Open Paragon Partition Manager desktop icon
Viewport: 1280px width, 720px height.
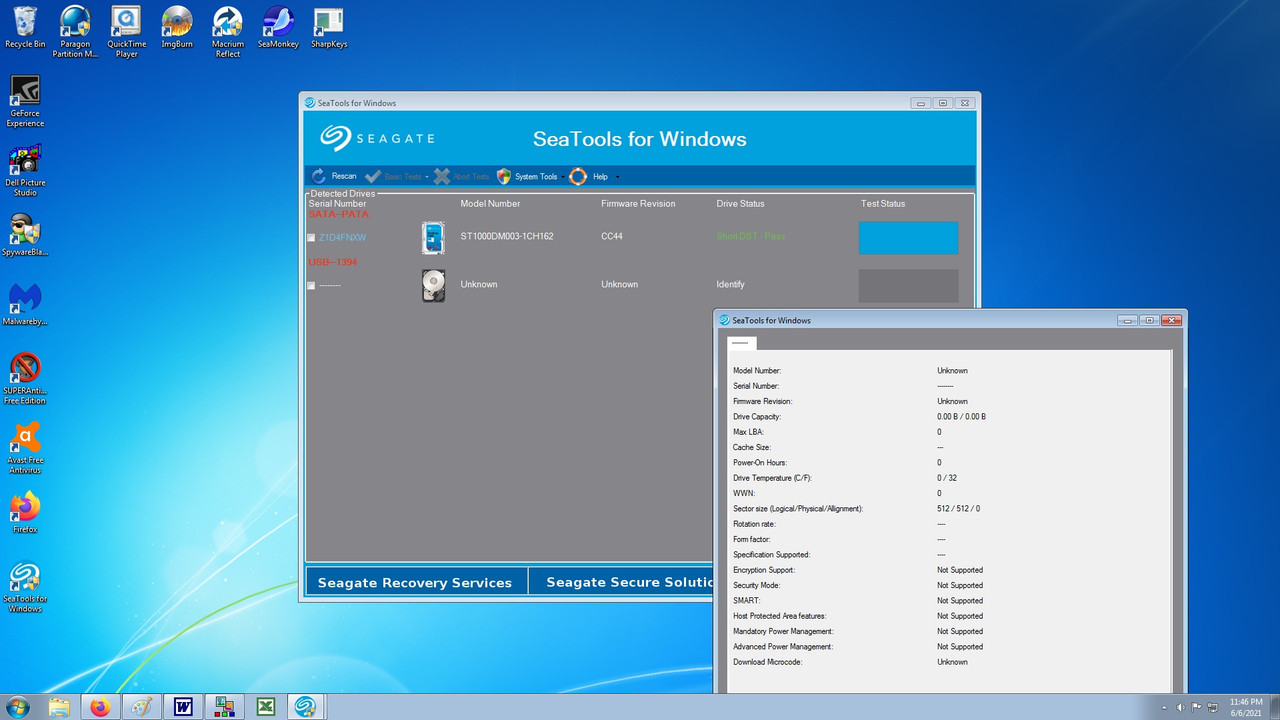pos(75,31)
